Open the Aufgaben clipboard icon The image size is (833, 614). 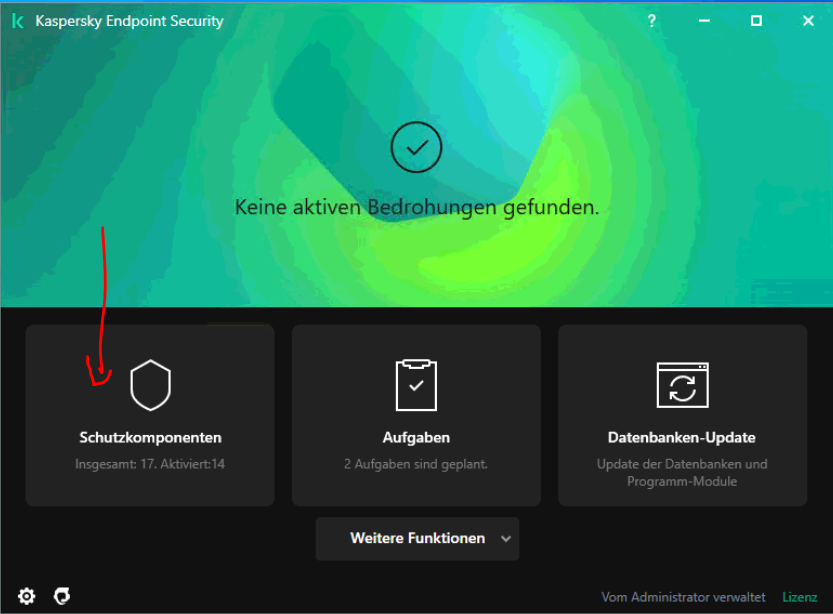coord(416,385)
